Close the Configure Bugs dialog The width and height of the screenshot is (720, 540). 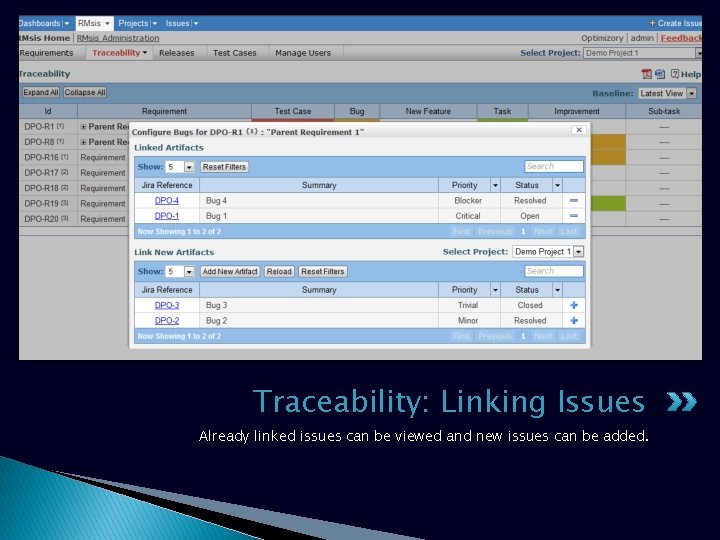pyautogui.click(x=579, y=130)
